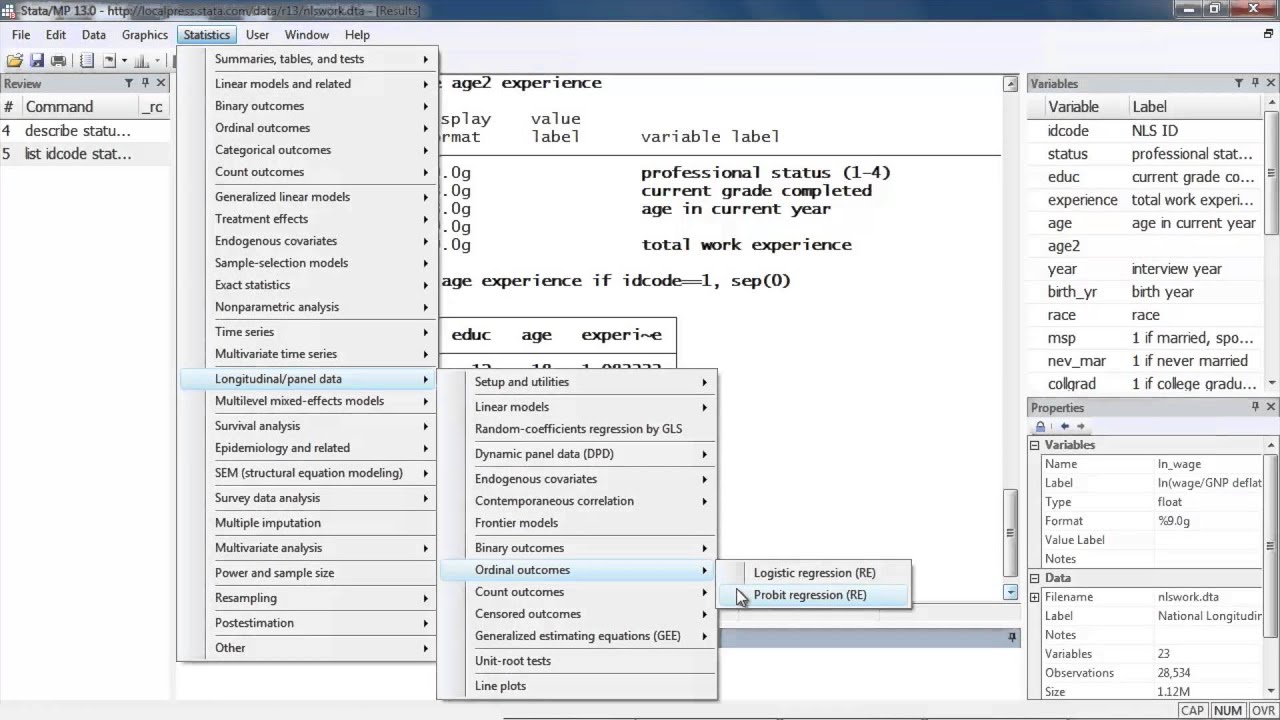Filter commands in the Review panel
Image resolution: width=1280 pixels, height=720 pixels.
click(129, 84)
